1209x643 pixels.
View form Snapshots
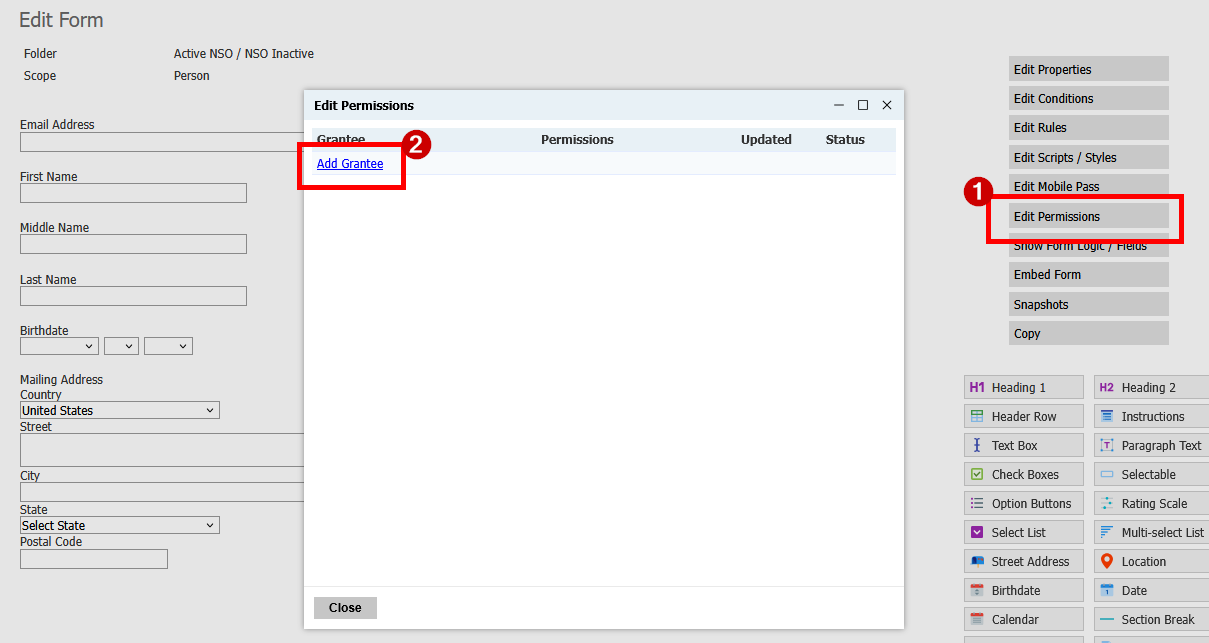point(1088,304)
